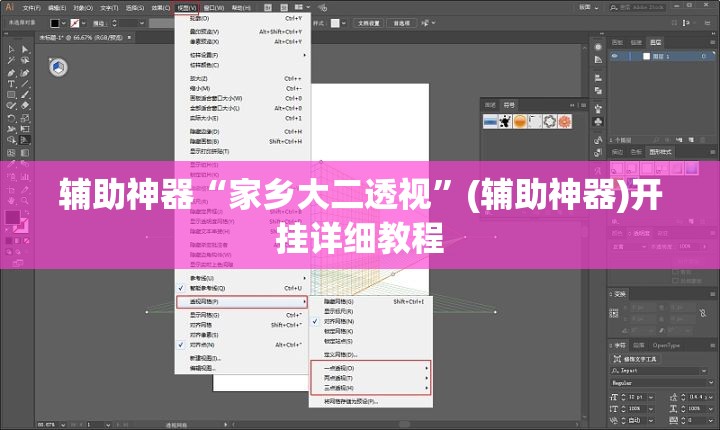This screenshot has width=720, height=430.
Task: Select the Selection tool (black arrow)
Action: click(11, 49)
